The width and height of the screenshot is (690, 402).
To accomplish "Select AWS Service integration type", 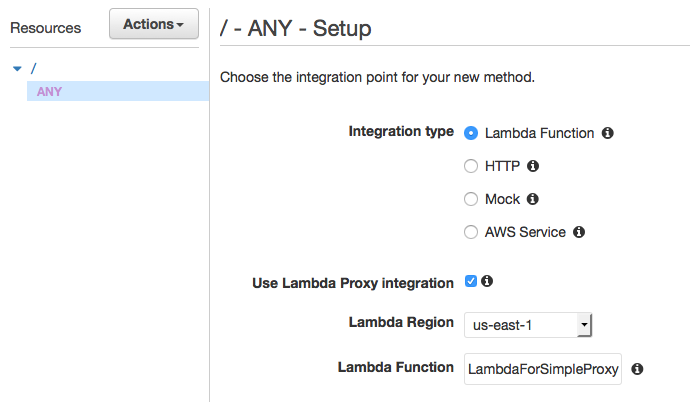I will tap(471, 232).
